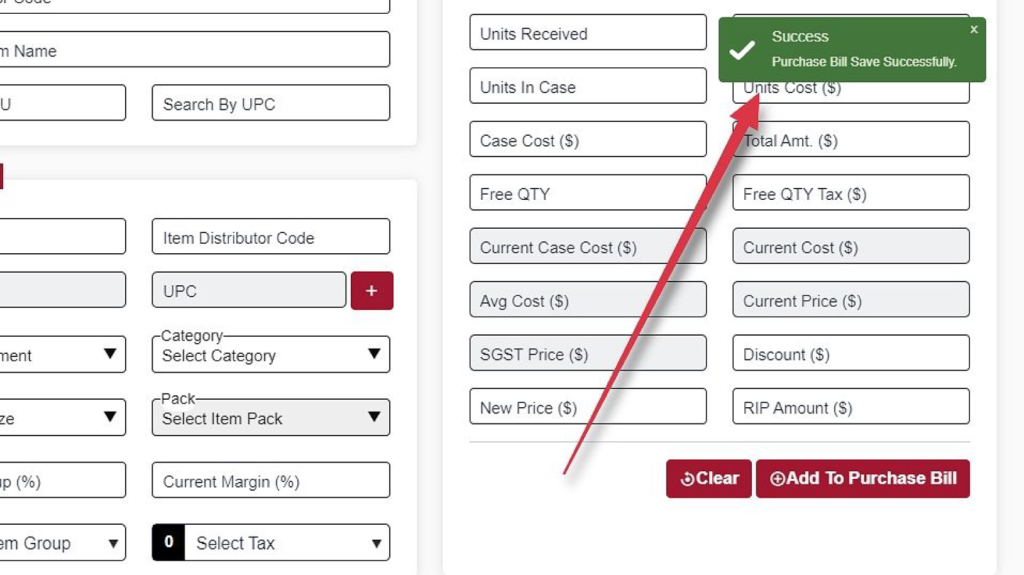Click Add To Purchase Bill button
Viewport: 1024px width, 575px height.
pyautogui.click(x=863, y=478)
